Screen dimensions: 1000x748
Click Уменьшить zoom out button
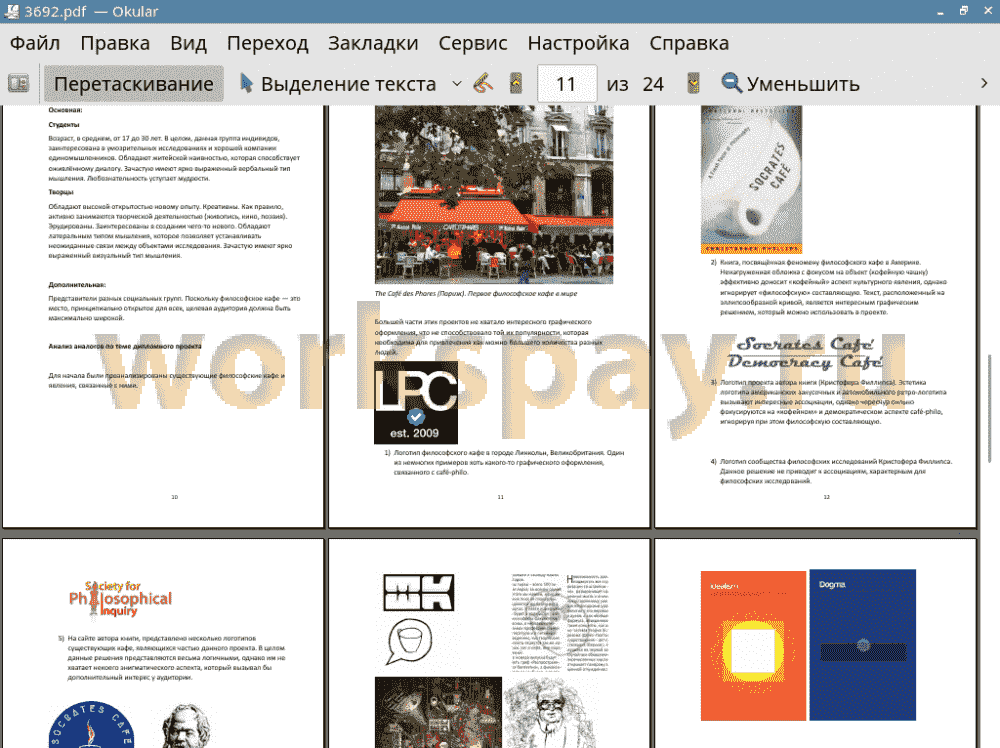coord(791,84)
